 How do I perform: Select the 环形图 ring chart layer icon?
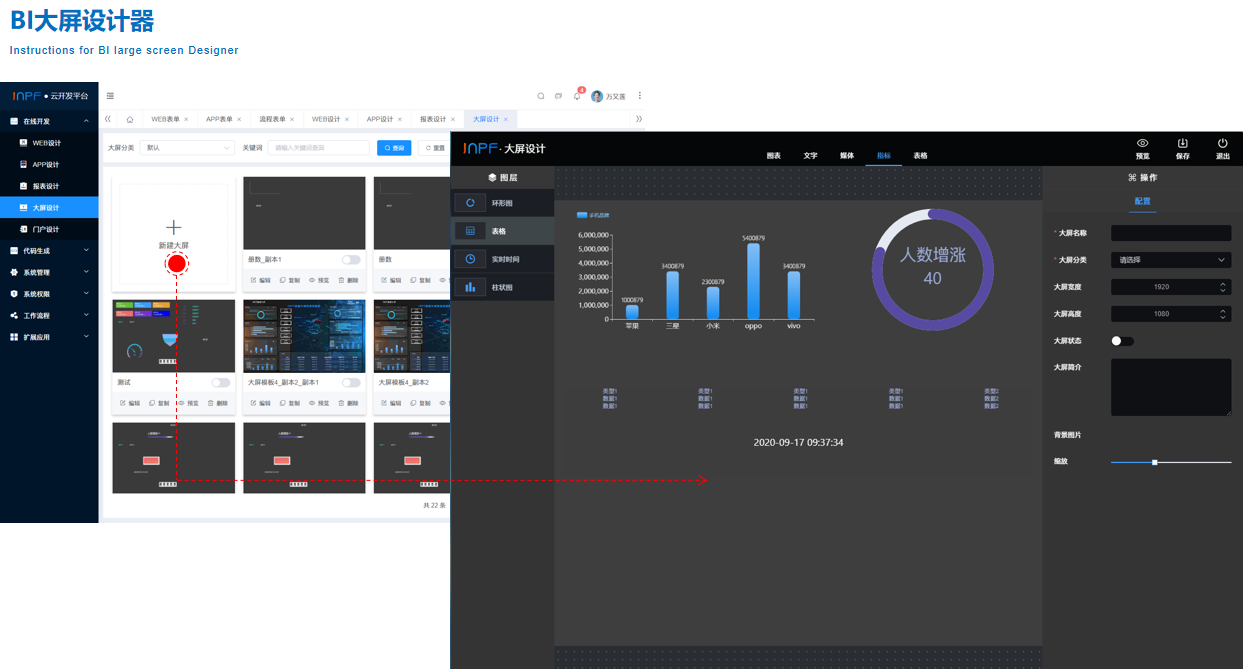point(470,203)
